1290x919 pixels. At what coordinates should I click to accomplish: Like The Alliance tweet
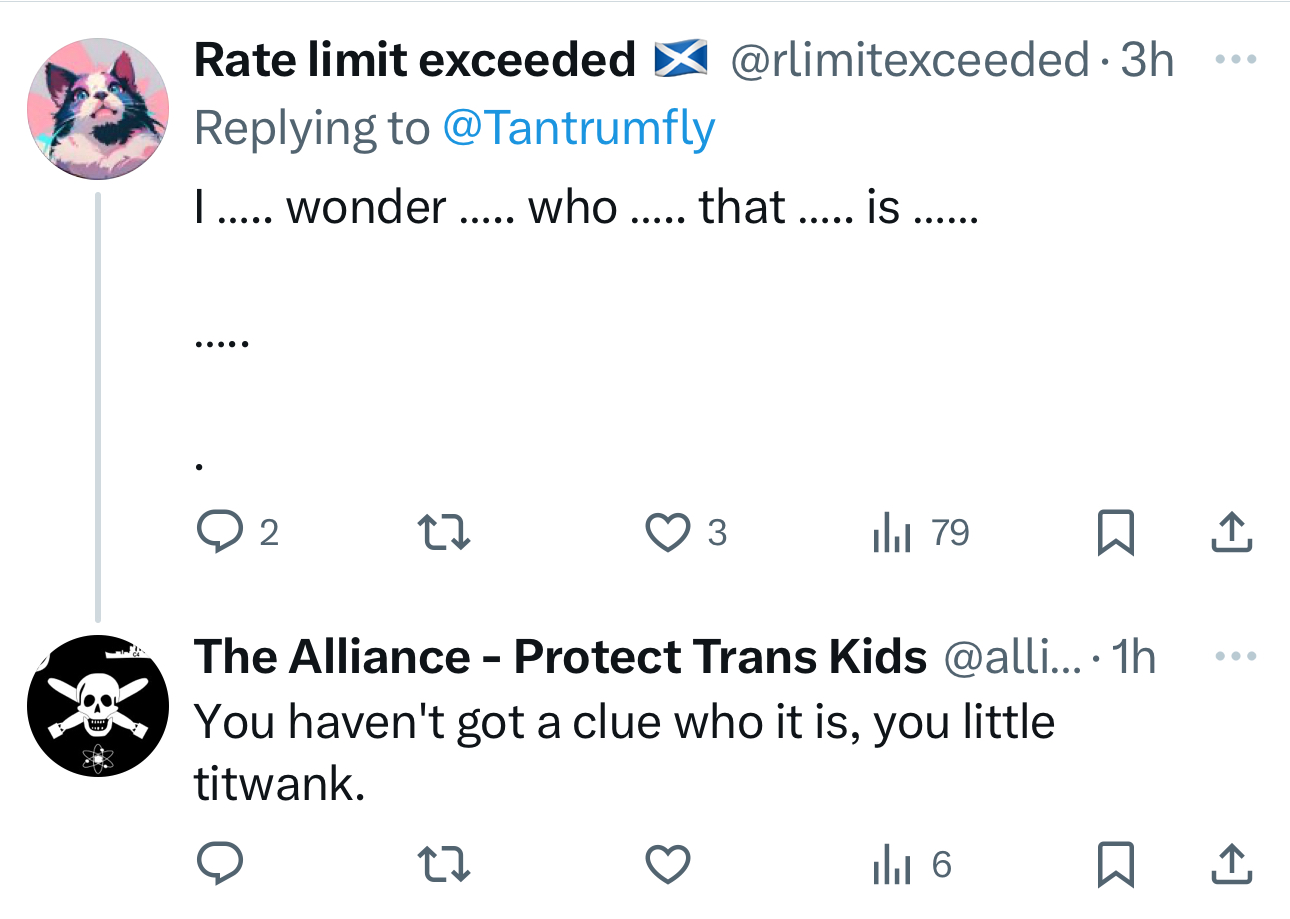coord(667,865)
